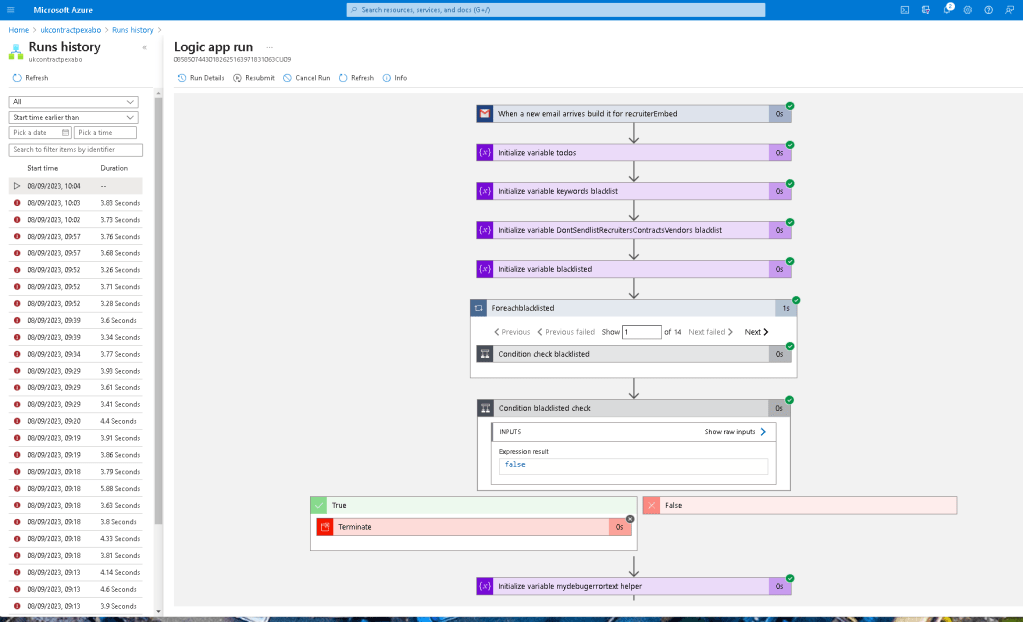Jump to Previous failed iteration

click(x=566, y=332)
